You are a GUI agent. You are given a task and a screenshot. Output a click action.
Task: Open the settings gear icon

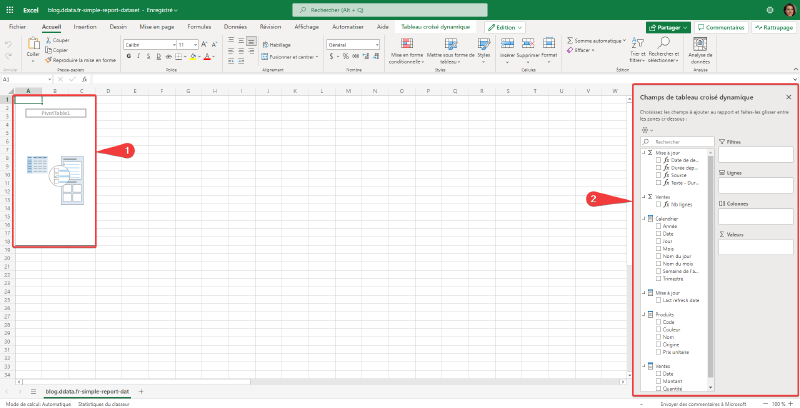770,10
